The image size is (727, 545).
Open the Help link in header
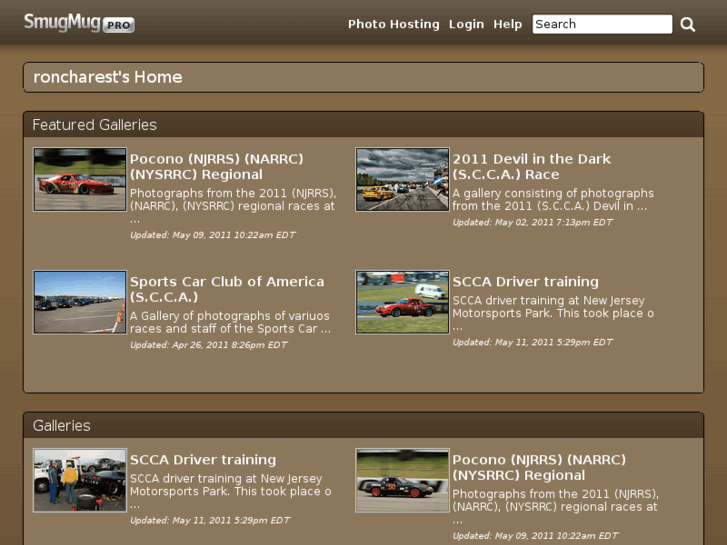[507, 24]
